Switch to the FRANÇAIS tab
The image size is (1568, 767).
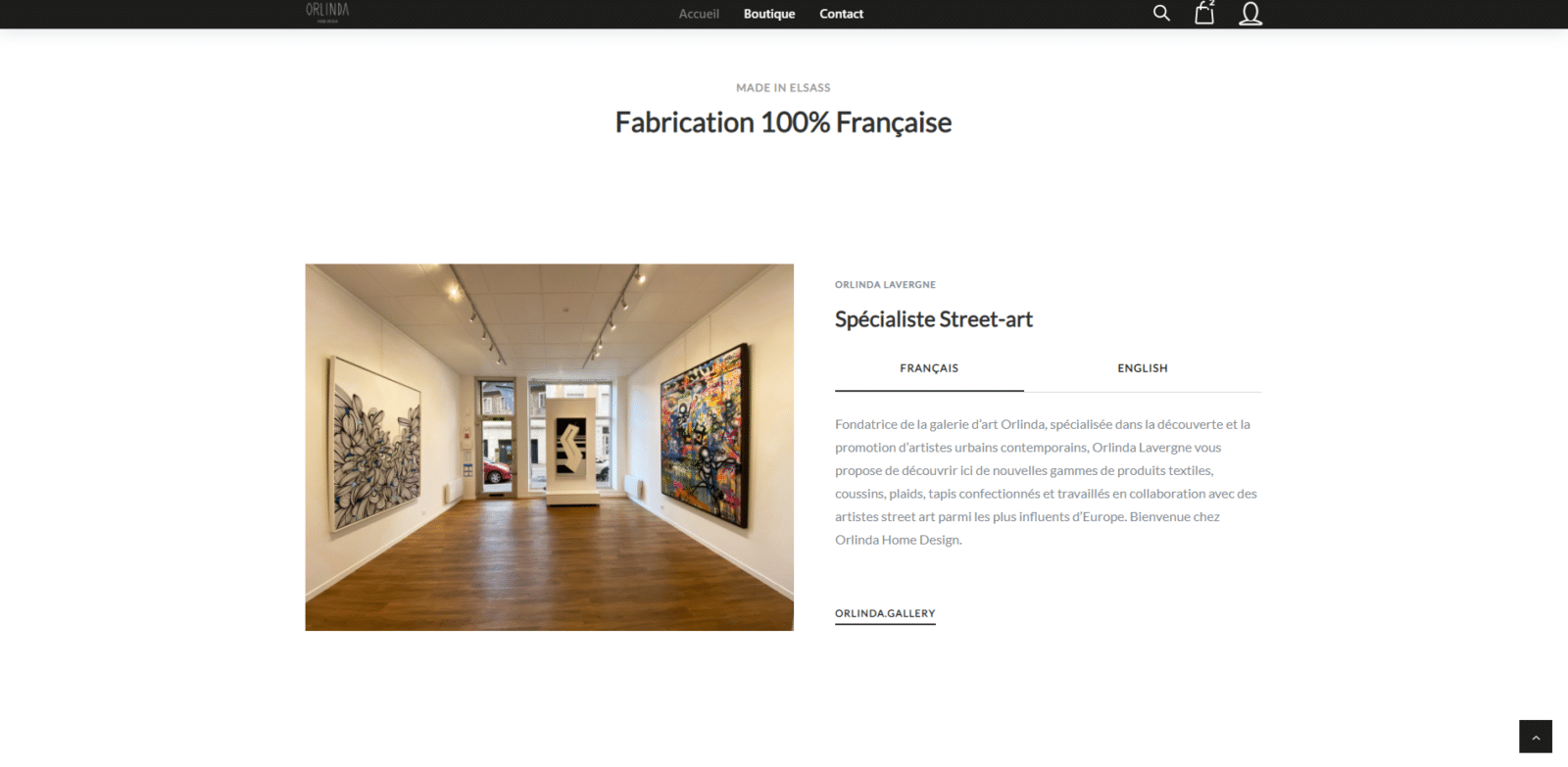(929, 369)
